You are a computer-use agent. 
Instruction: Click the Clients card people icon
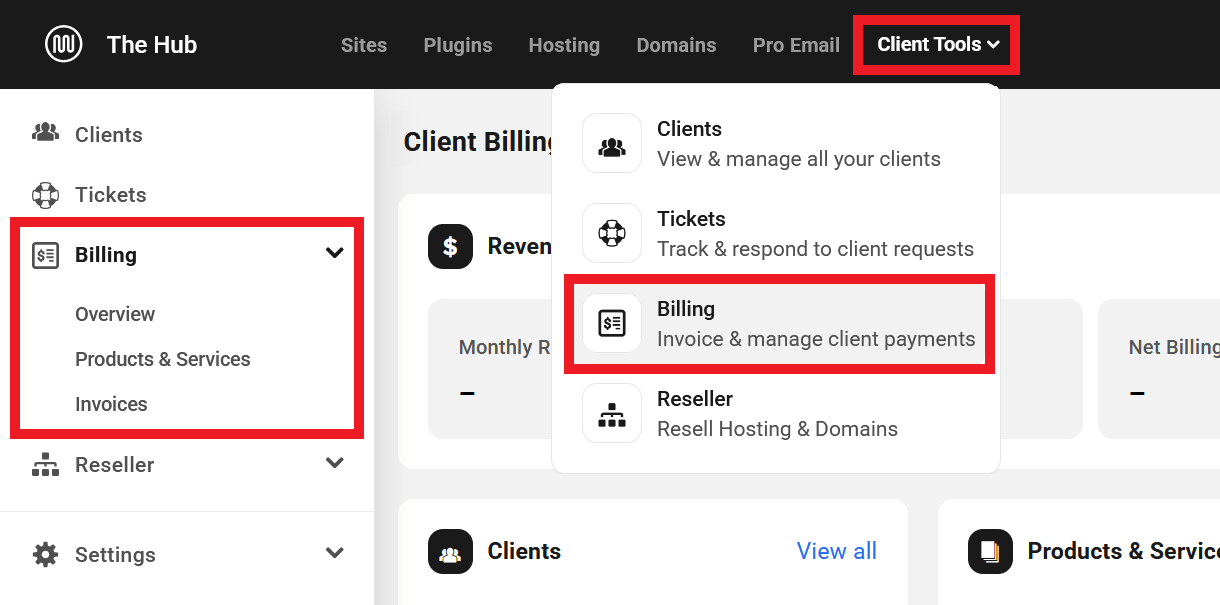(x=450, y=551)
